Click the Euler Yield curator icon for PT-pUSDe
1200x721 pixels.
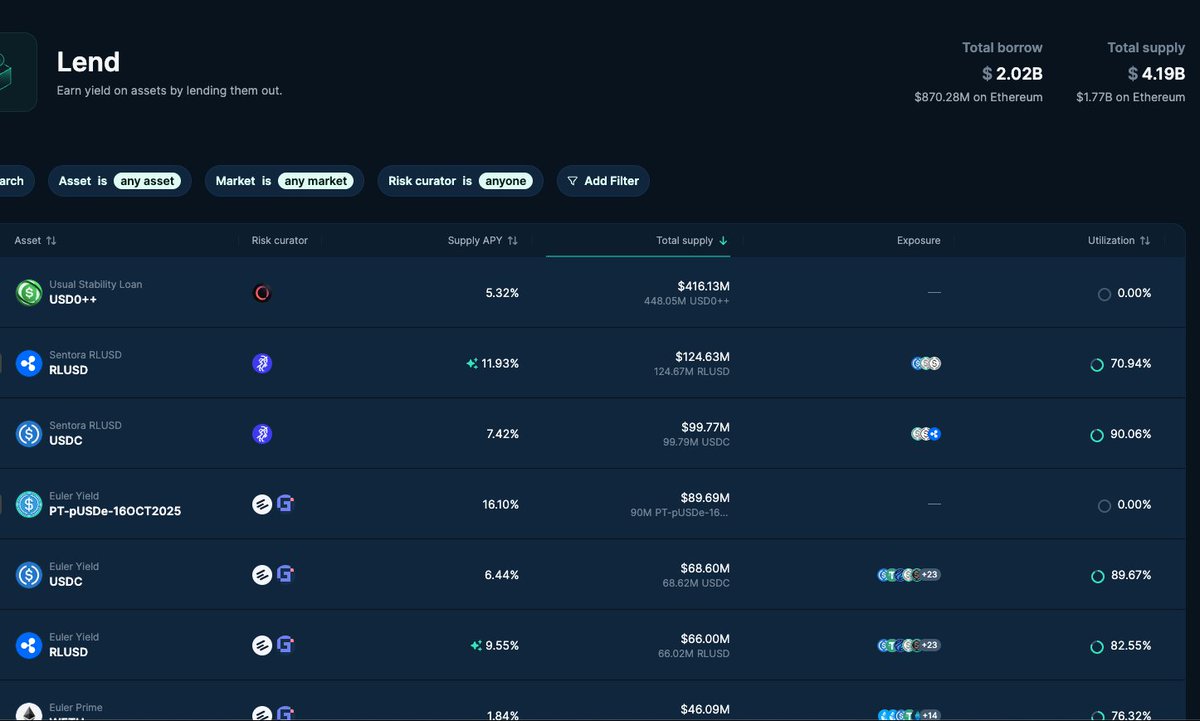click(x=261, y=504)
